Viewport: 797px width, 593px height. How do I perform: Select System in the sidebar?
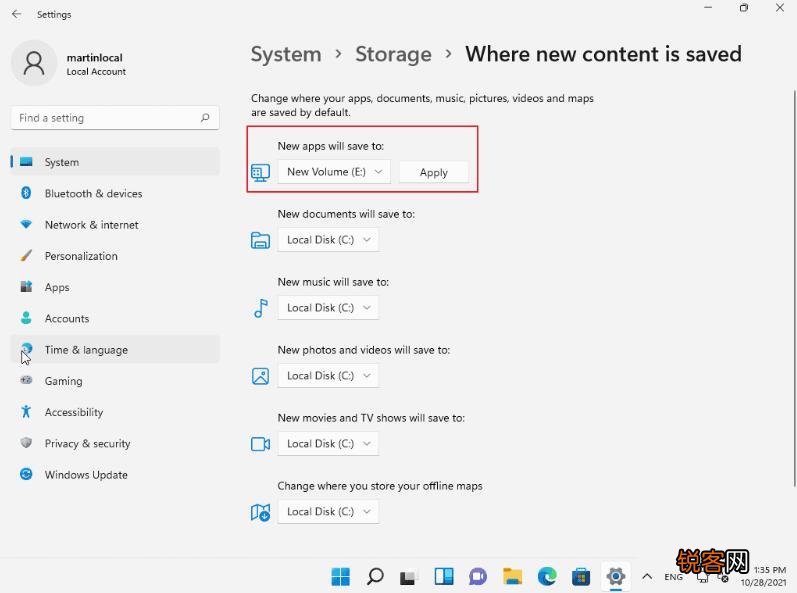115,162
